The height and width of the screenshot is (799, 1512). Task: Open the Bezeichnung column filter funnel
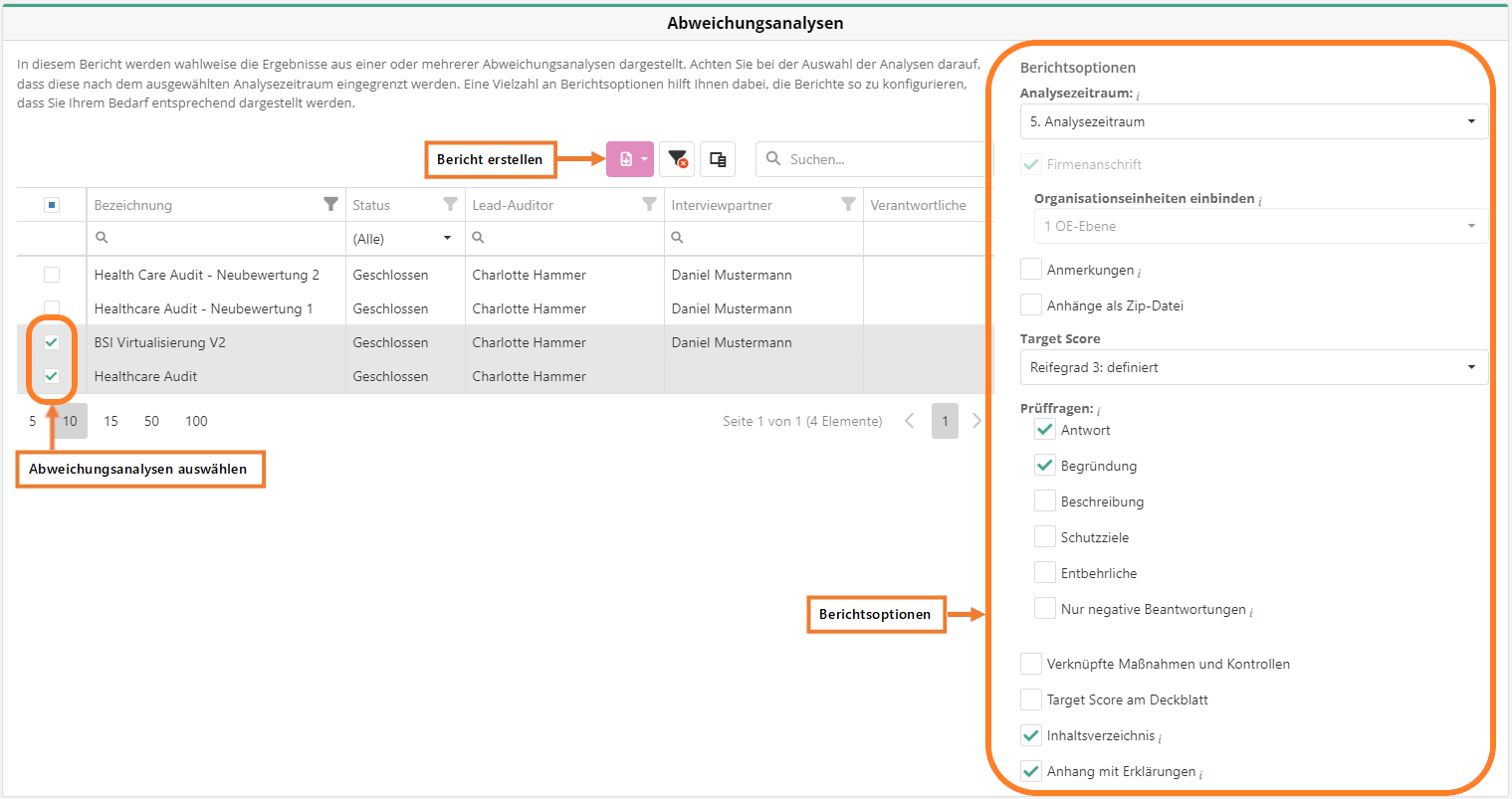point(330,204)
